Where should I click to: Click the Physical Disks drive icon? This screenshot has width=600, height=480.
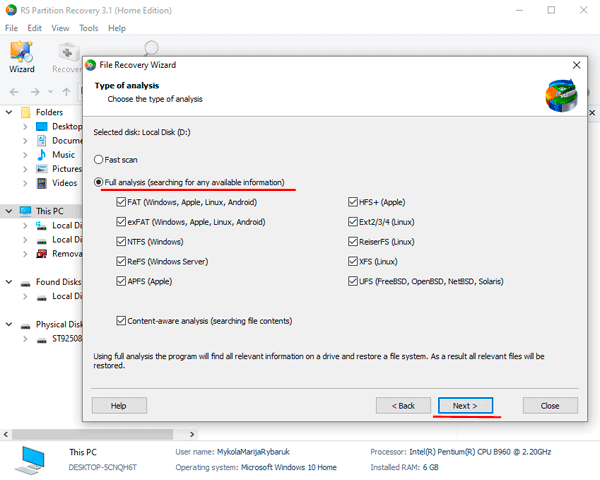26,326
